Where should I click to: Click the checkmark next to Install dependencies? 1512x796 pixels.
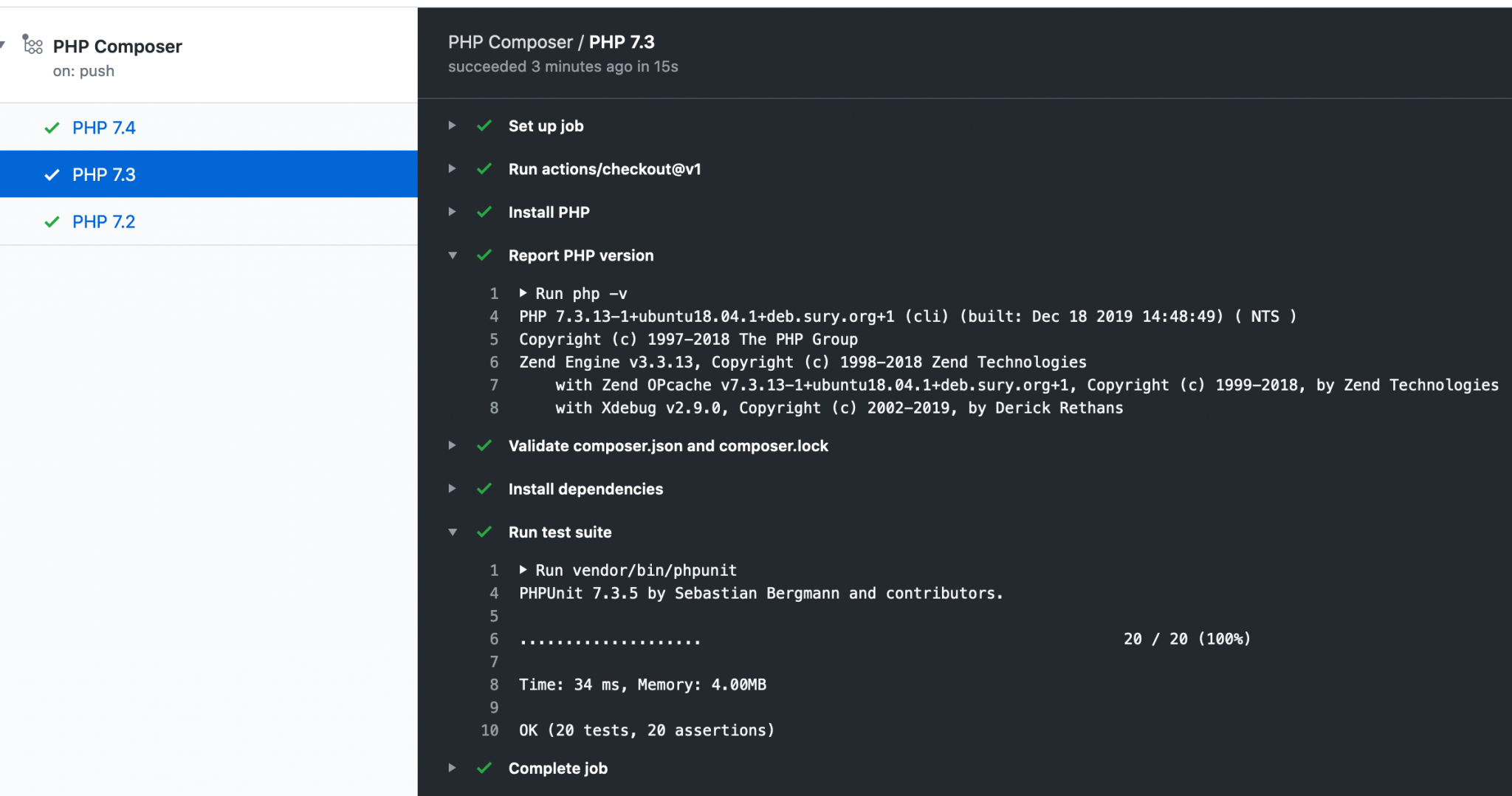click(x=485, y=488)
